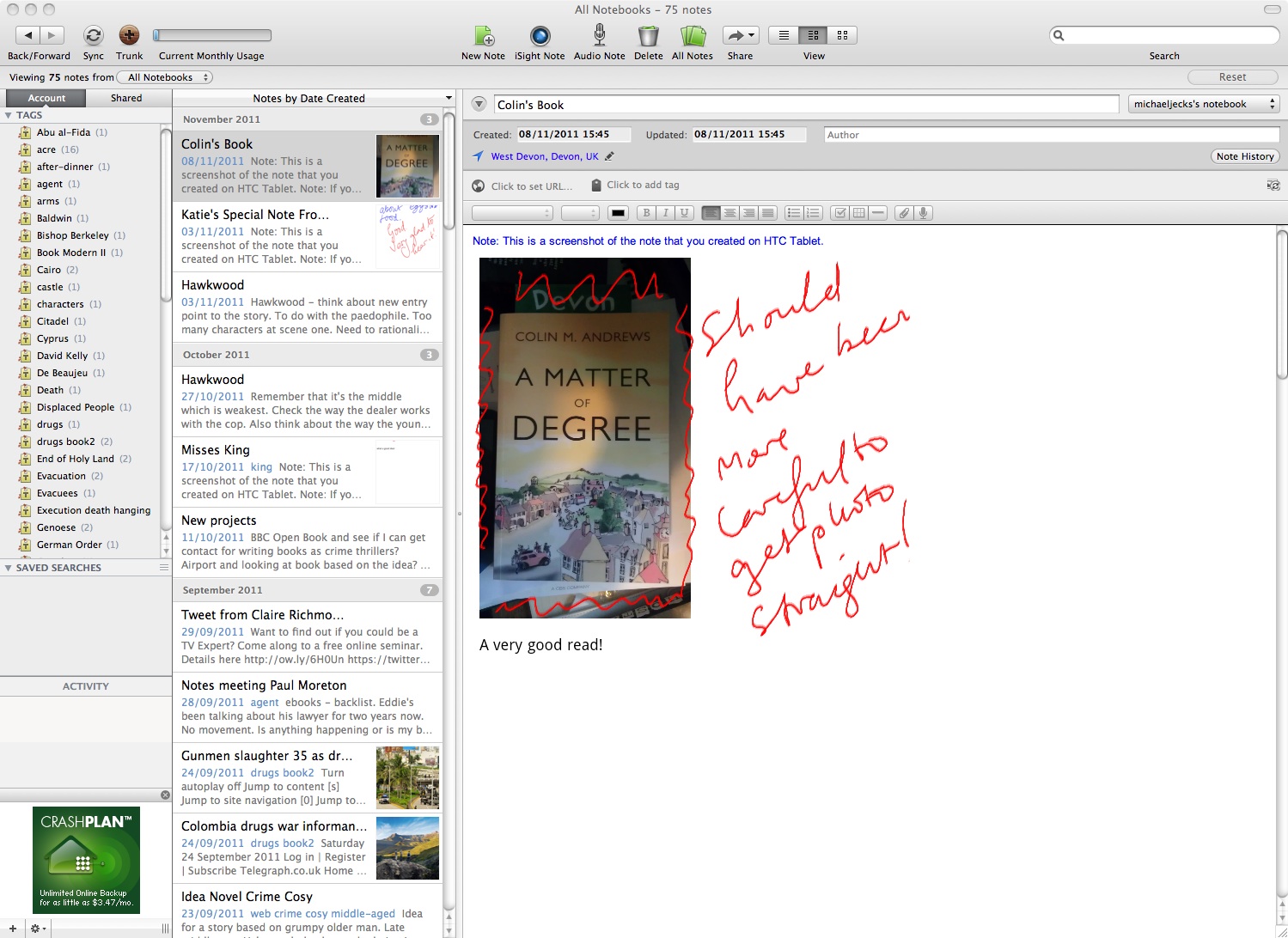The width and height of the screenshot is (1288, 938).
Task: Toggle bold formatting
Action: [647, 213]
